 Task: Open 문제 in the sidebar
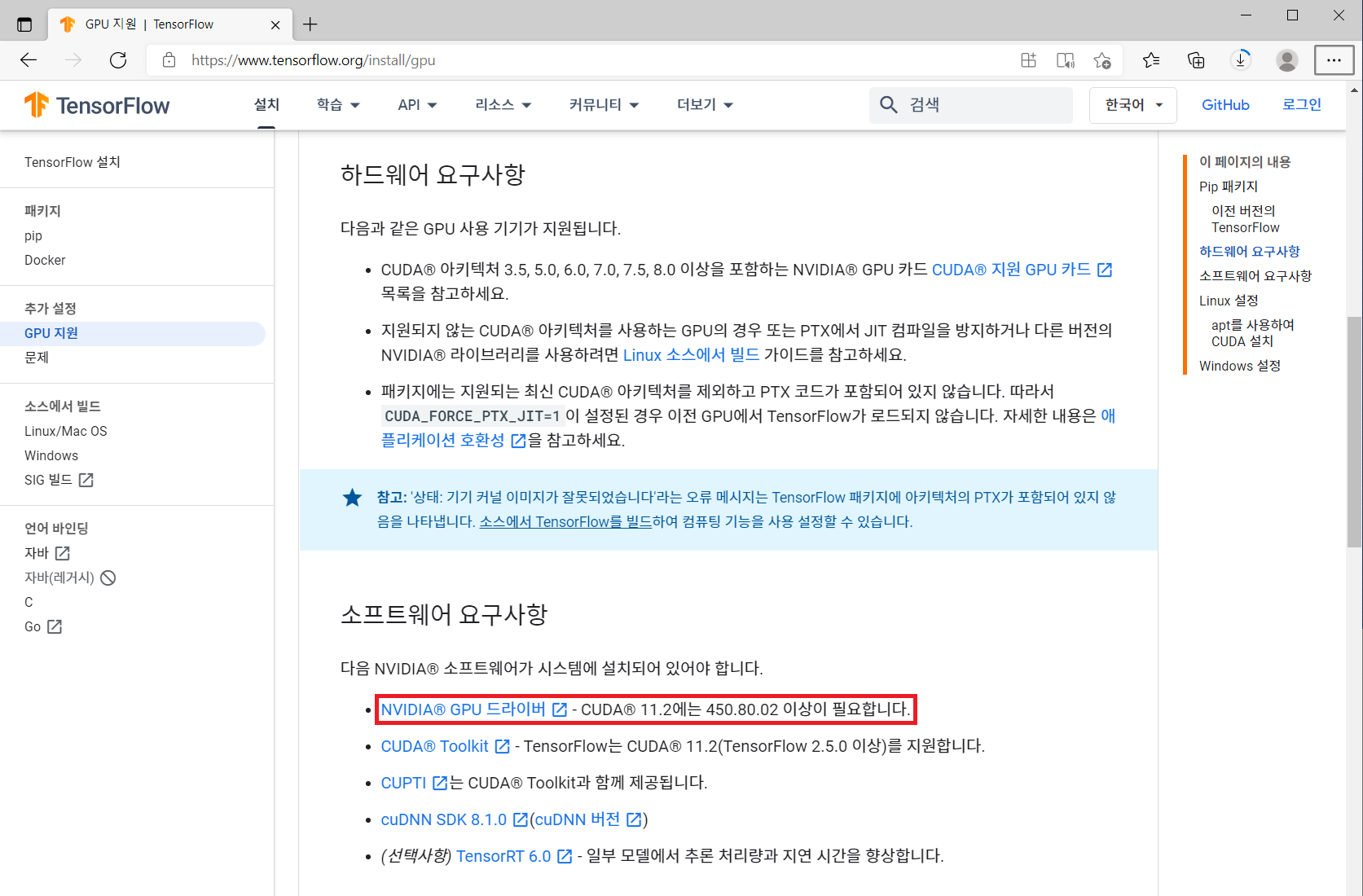37,358
